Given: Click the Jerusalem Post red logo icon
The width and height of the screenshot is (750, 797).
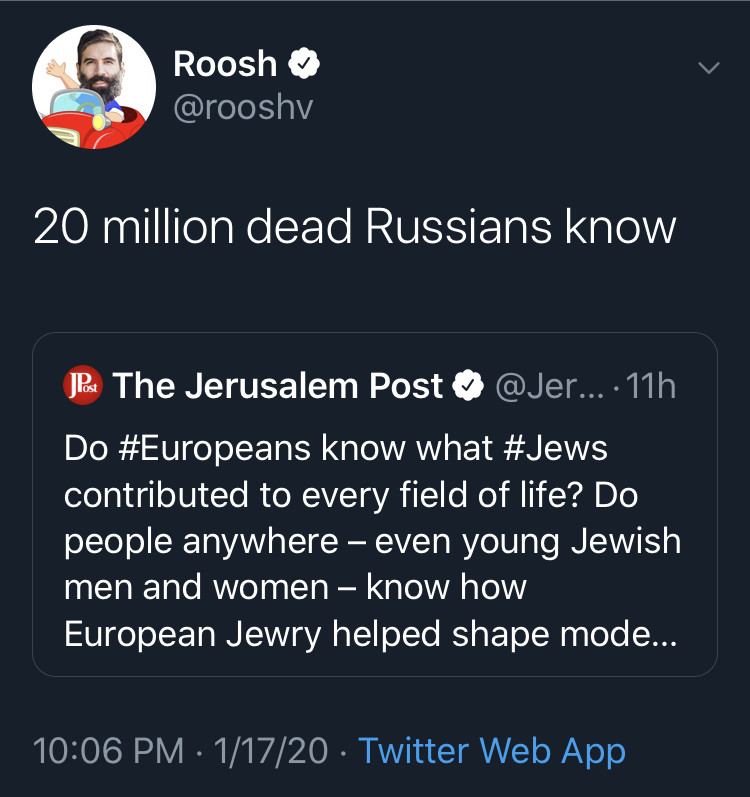Looking at the screenshot, I should click(x=82, y=386).
